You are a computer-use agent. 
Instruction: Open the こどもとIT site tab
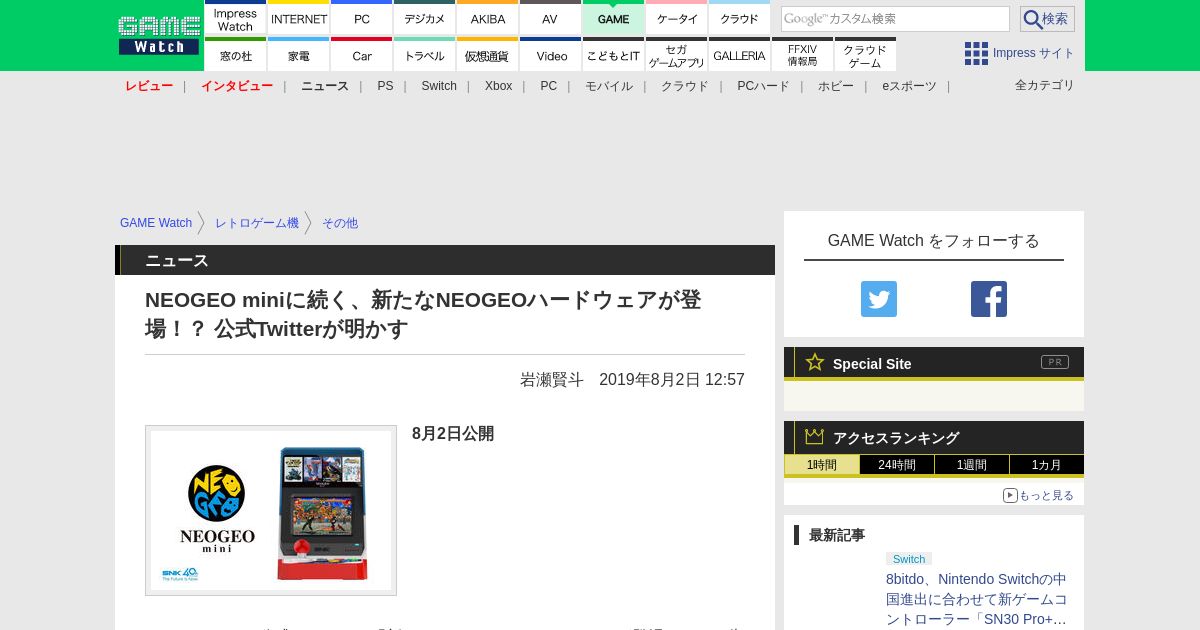click(614, 55)
